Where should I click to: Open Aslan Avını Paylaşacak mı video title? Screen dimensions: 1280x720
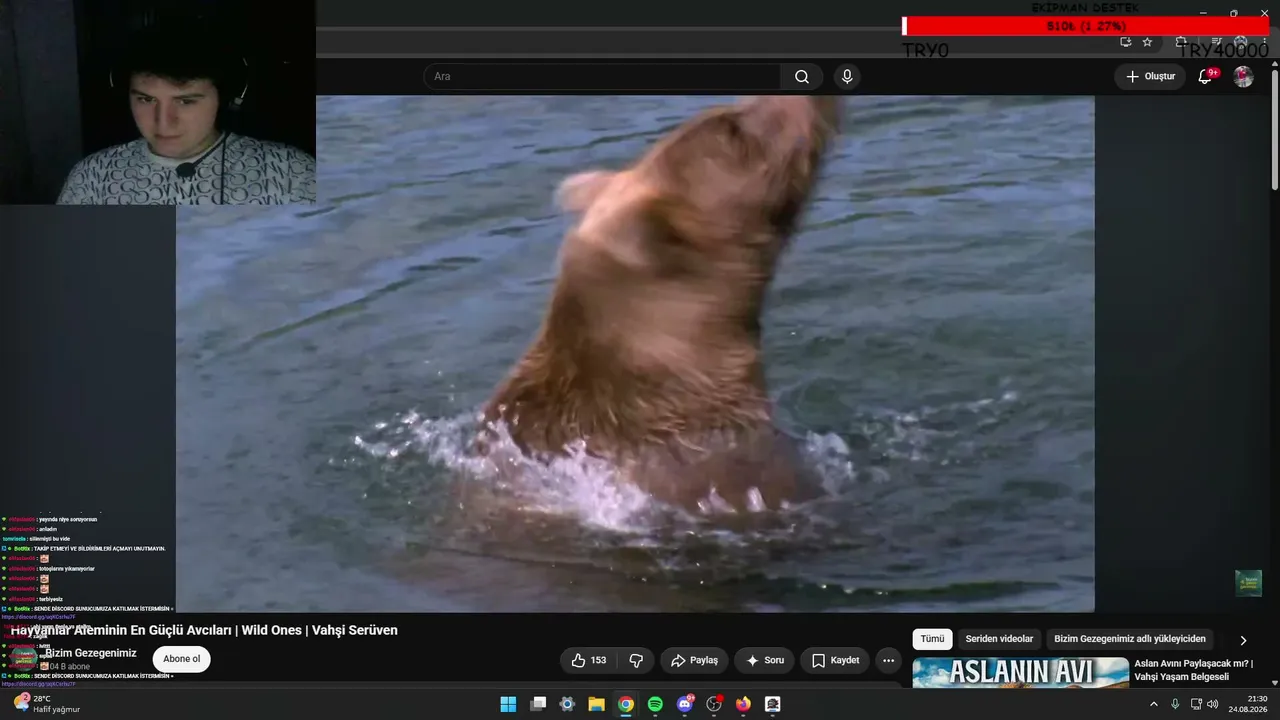click(1193, 670)
